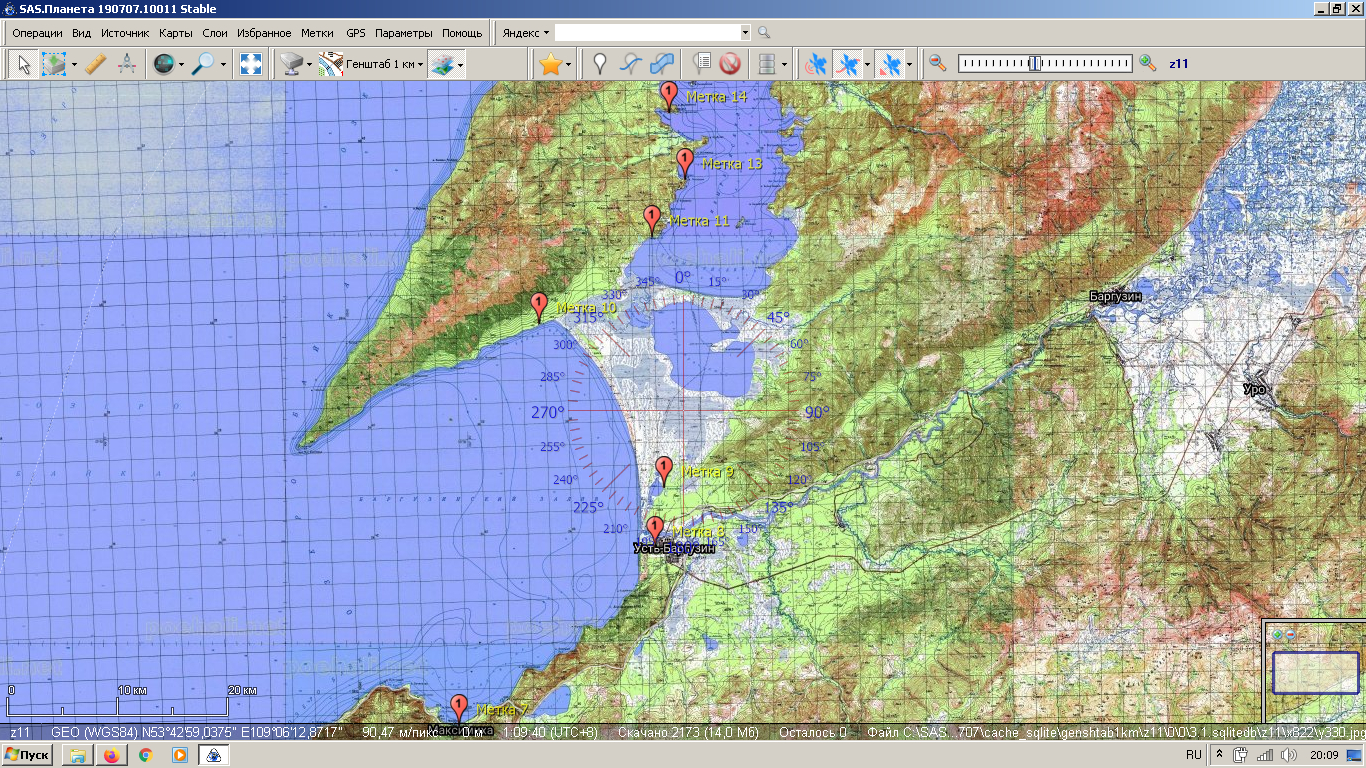Open the Источник menu
The image size is (1366, 768).
tap(125, 33)
